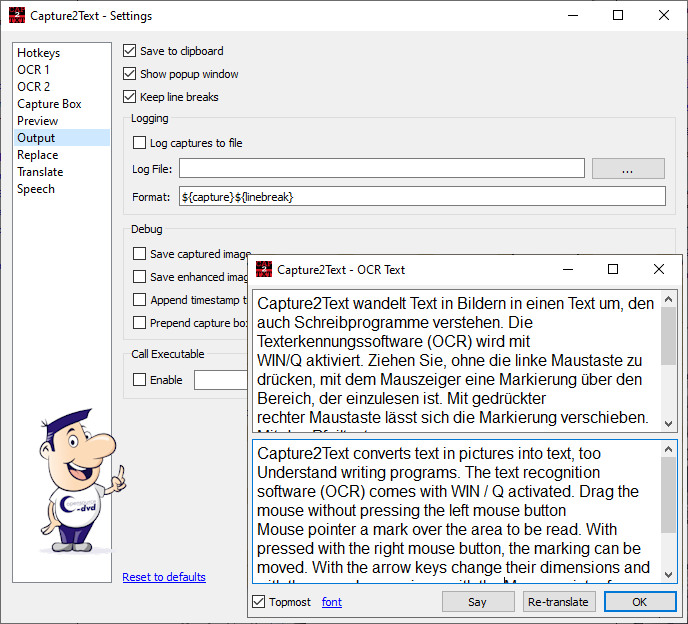Enable Log captures to file

pyautogui.click(x=140, y=143)
